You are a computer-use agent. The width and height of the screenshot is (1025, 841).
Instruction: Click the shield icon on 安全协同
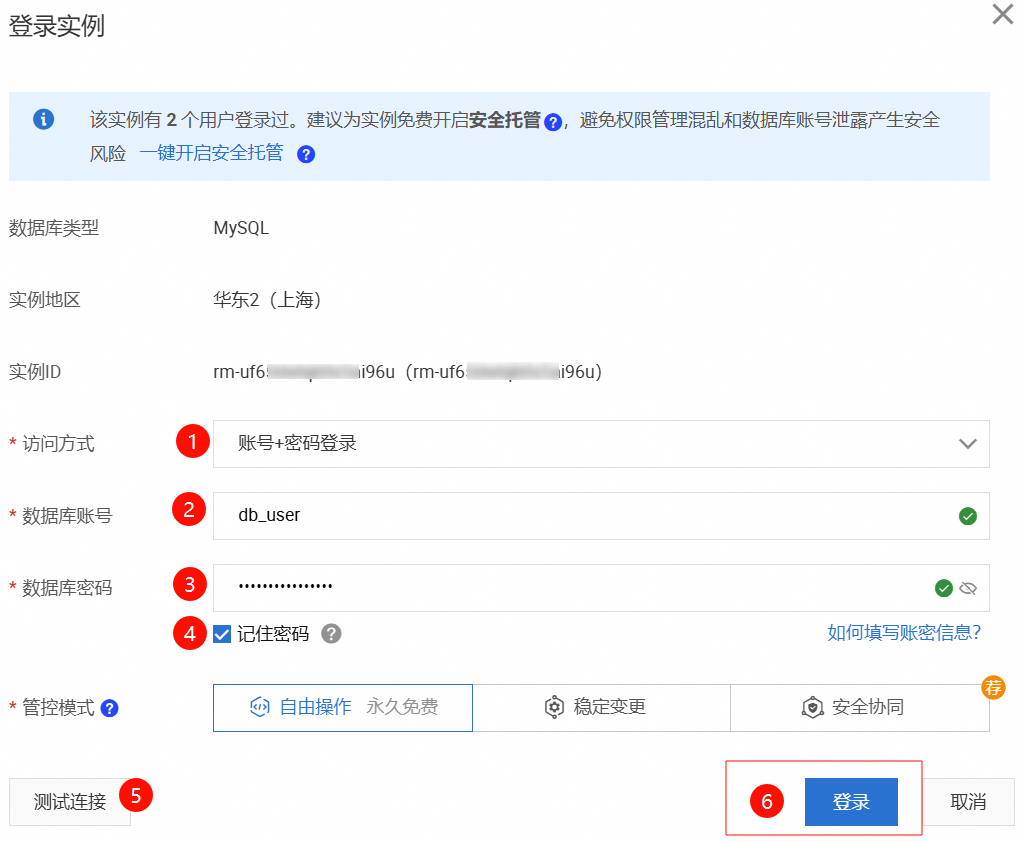(812, 707)
